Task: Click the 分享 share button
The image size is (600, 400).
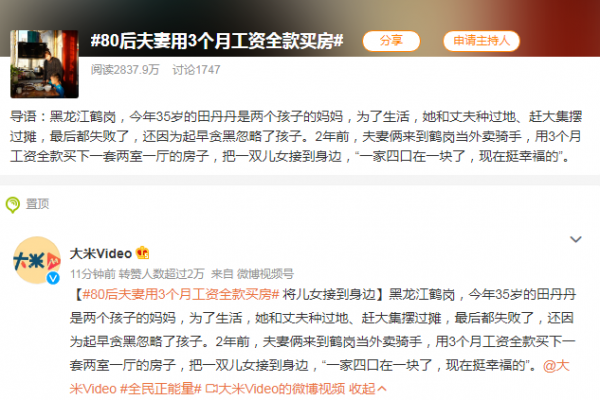Action: [x=391, y=41]
